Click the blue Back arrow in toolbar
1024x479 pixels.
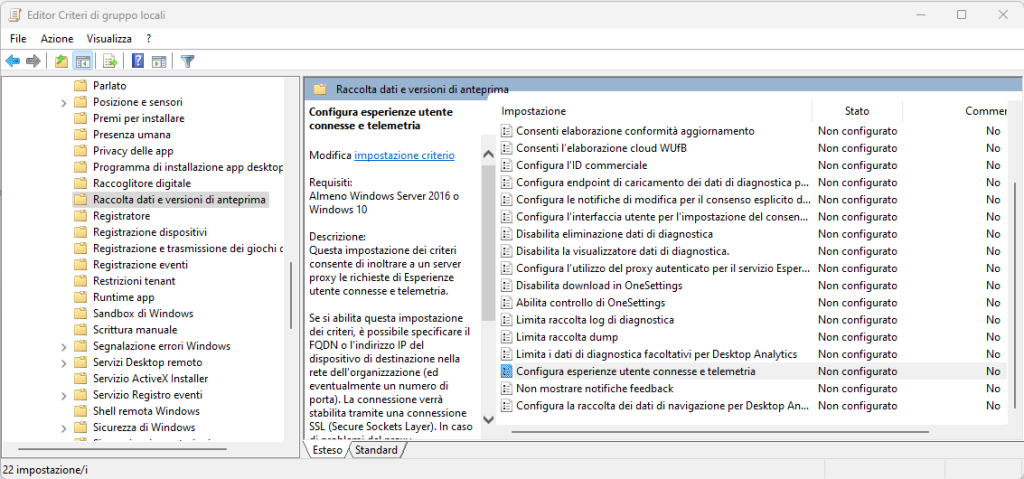point(13,61)
